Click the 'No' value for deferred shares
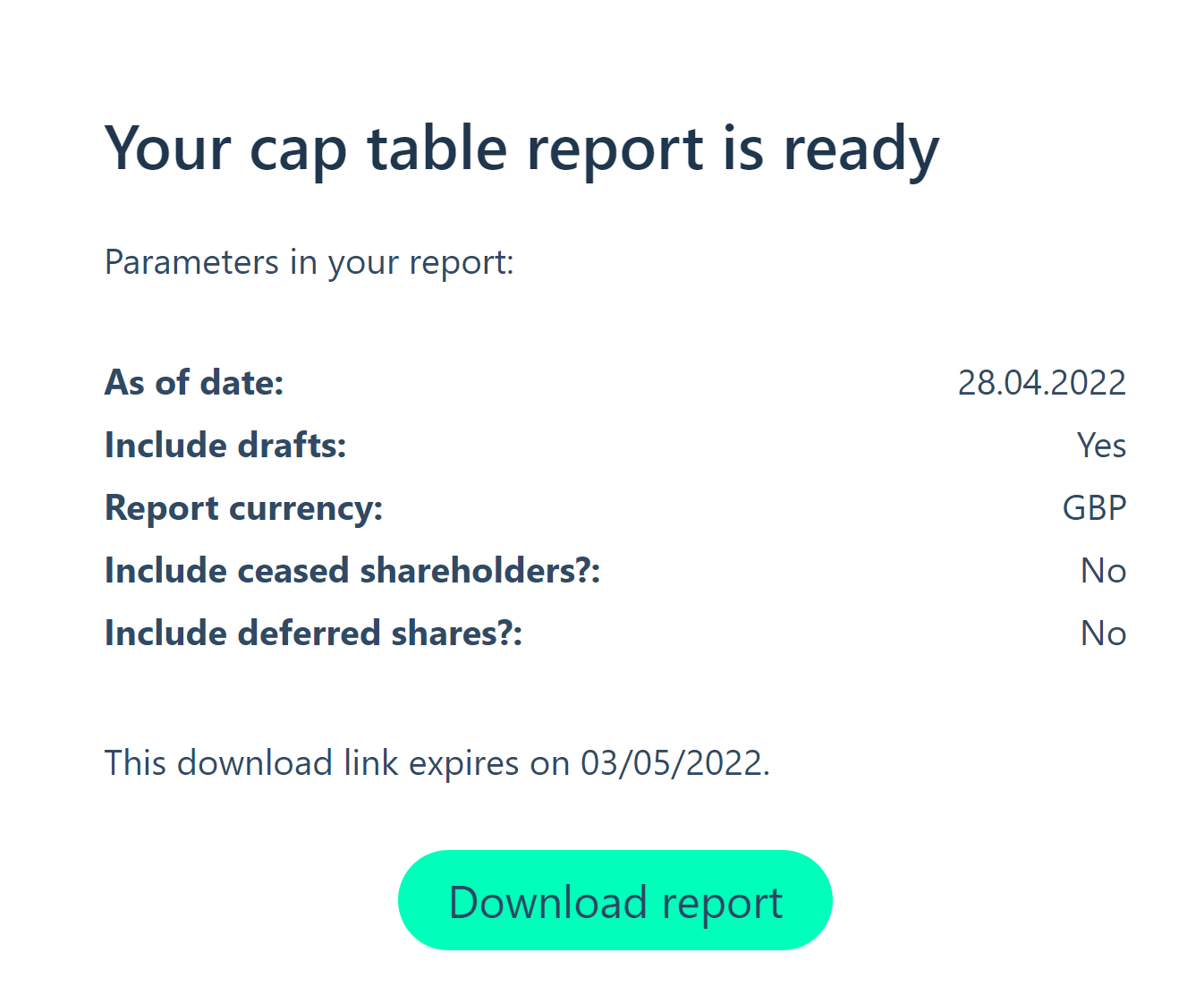This screenshot has height=995, width=1204. (1104, 634)
